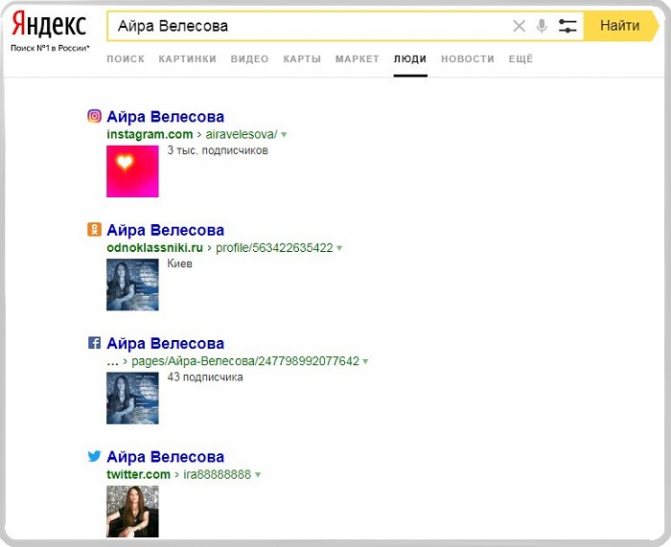Open Айра Велесова Twitter result title
The width and height of the screenshot is (671, 547).
coord(165,457)
